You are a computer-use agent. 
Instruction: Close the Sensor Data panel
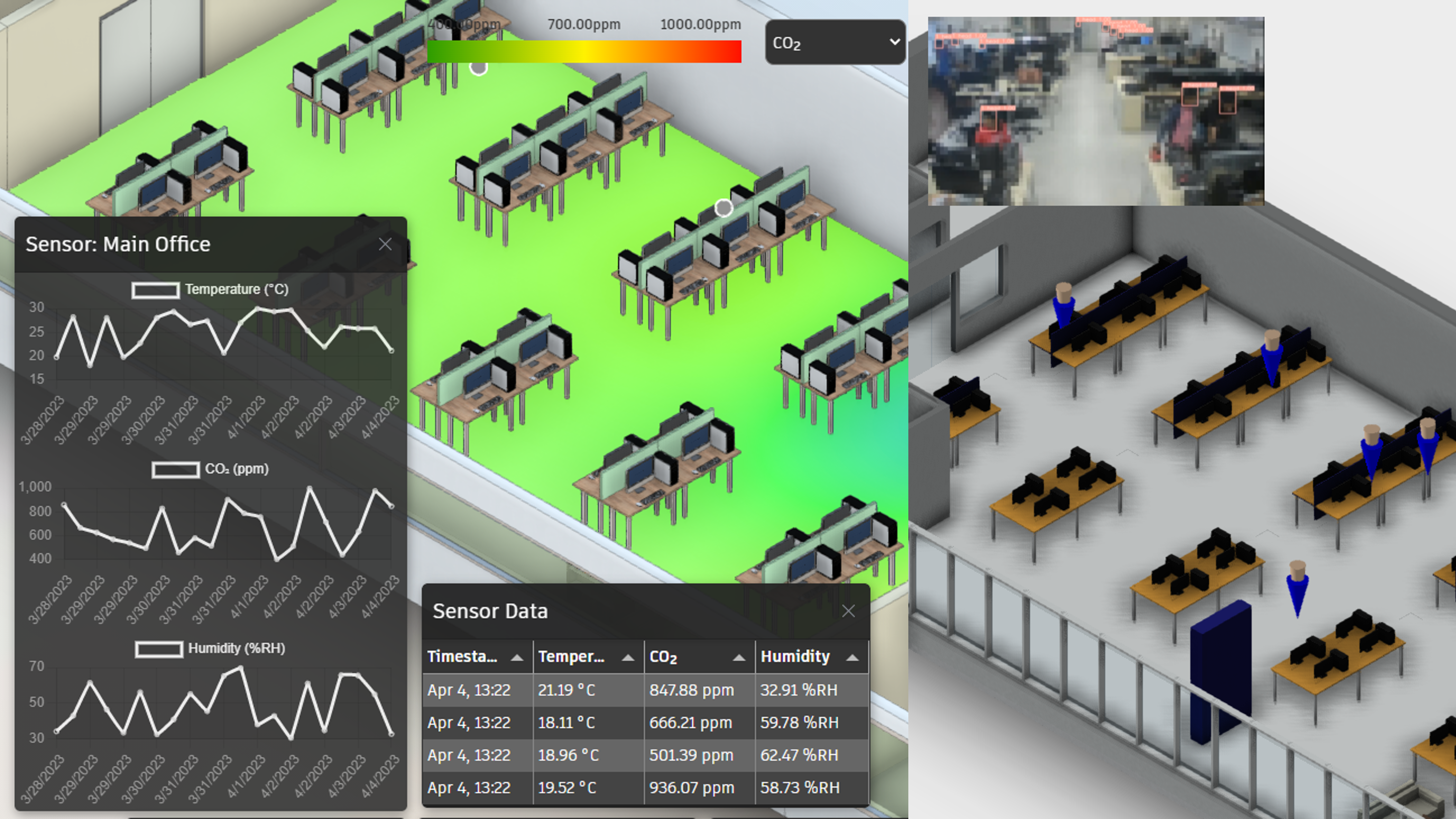tap(848, 611)
